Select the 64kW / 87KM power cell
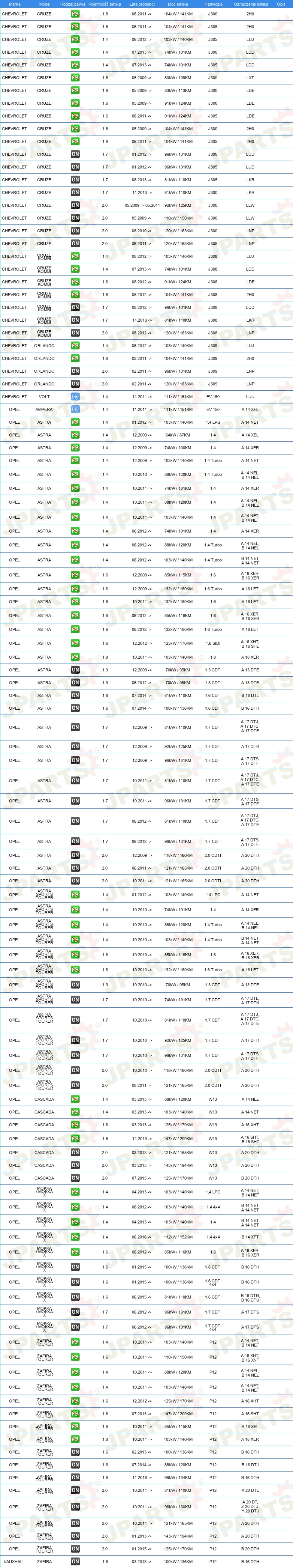The image size is (293, 1568). (178, 435)
